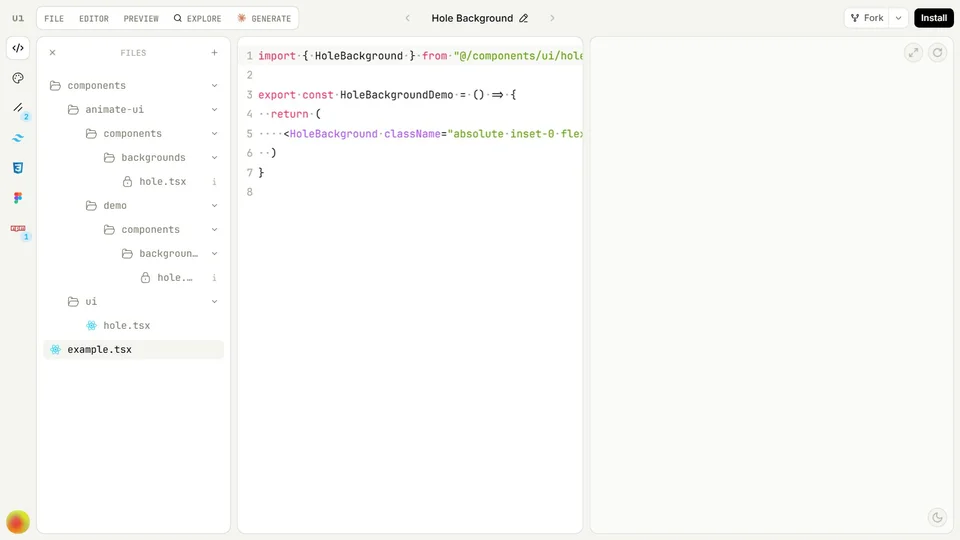Collapse demo's components folder chevron
The image size is (960, 540).
(x=214, y=230)
